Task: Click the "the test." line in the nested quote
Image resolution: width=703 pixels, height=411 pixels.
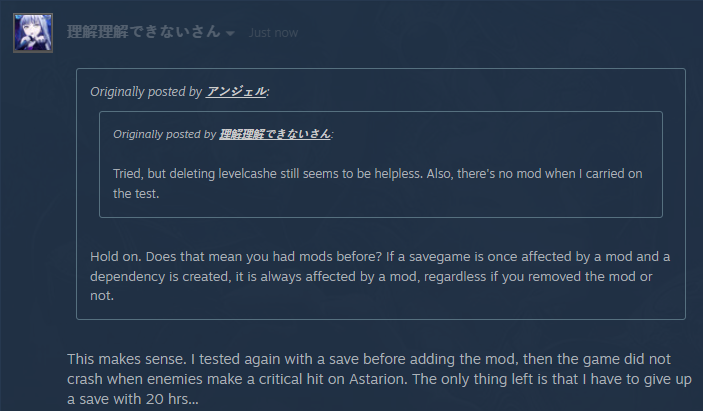Action: tap(136, 194)
